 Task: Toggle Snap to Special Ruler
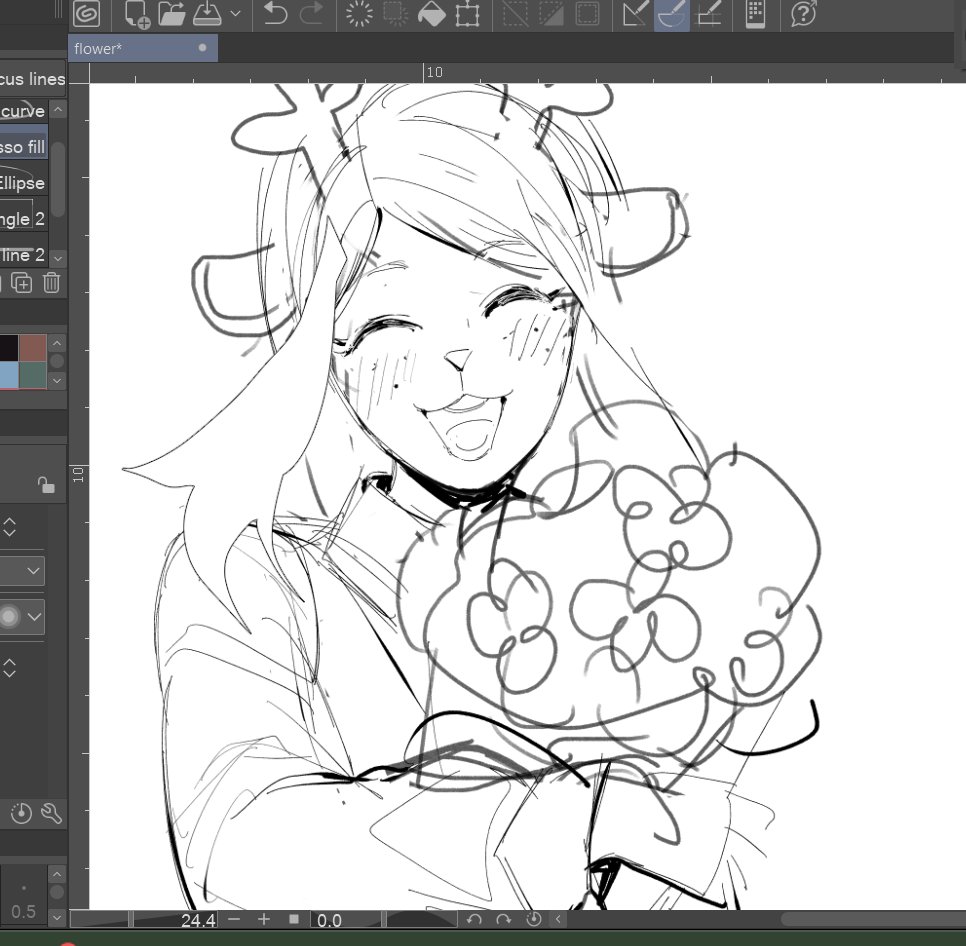[672, 14]
